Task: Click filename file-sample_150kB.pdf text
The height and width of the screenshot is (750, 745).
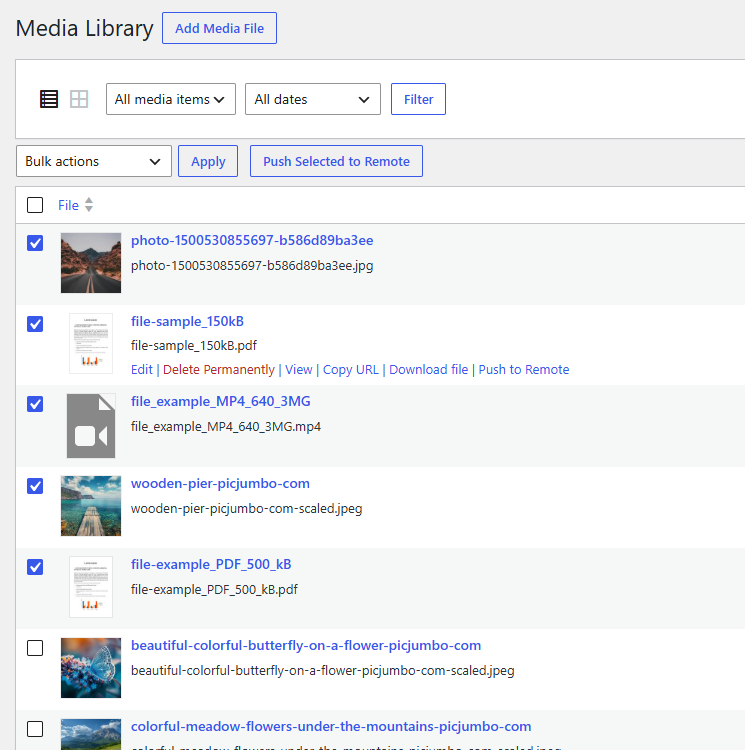Action: point(194,345)
